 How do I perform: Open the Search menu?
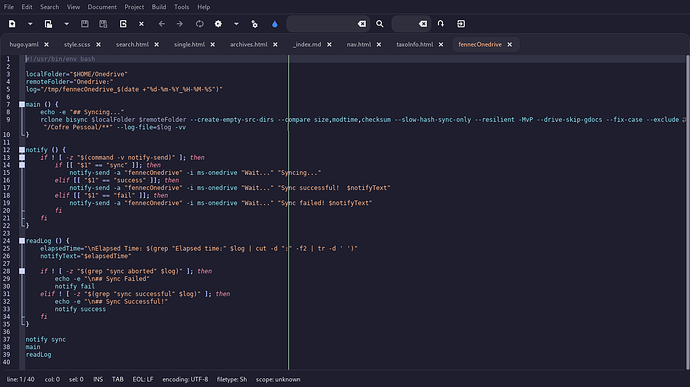(x=49, y=7)
